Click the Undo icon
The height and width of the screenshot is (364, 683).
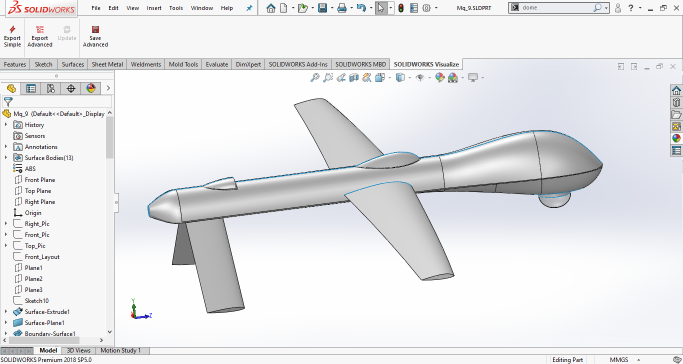pos(361,8)
